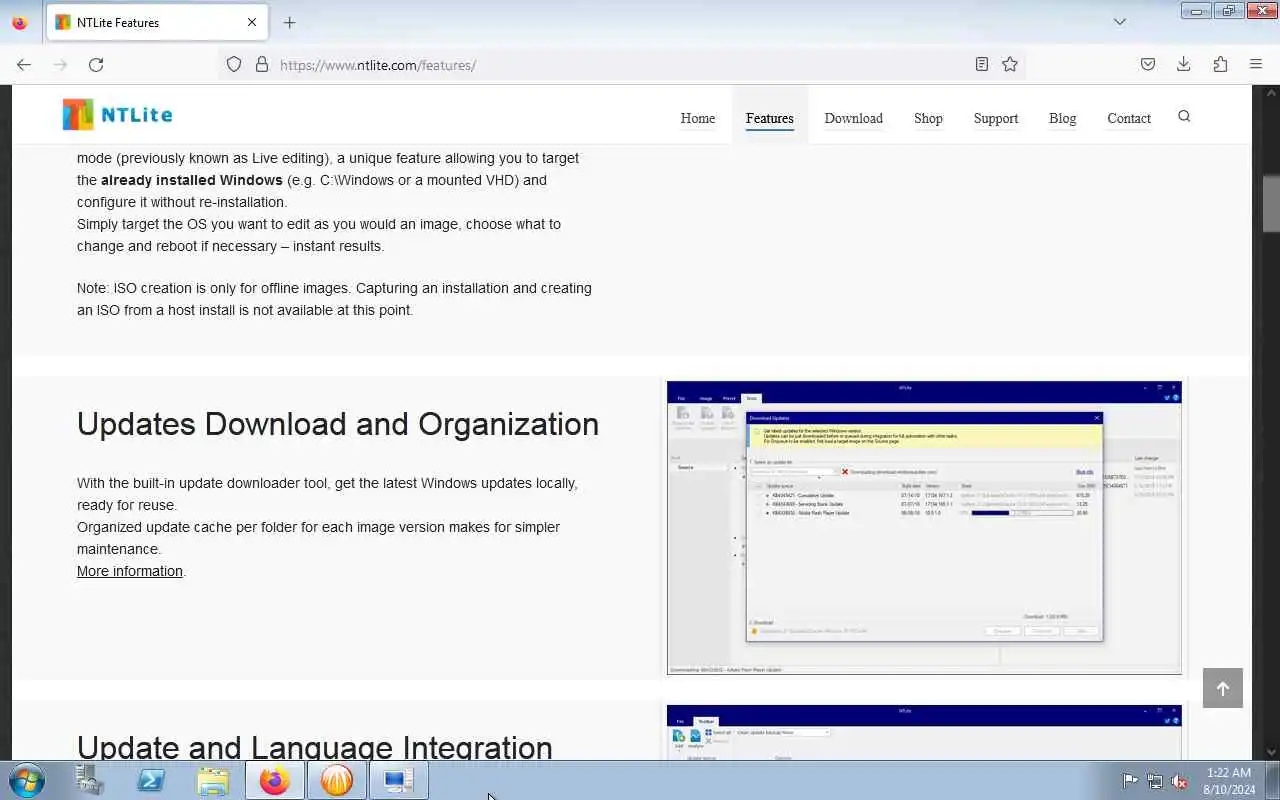This screenshot has width=1280, height=800.
Task: Reload the page with refresh icon
Action: (x=96, y=64)
